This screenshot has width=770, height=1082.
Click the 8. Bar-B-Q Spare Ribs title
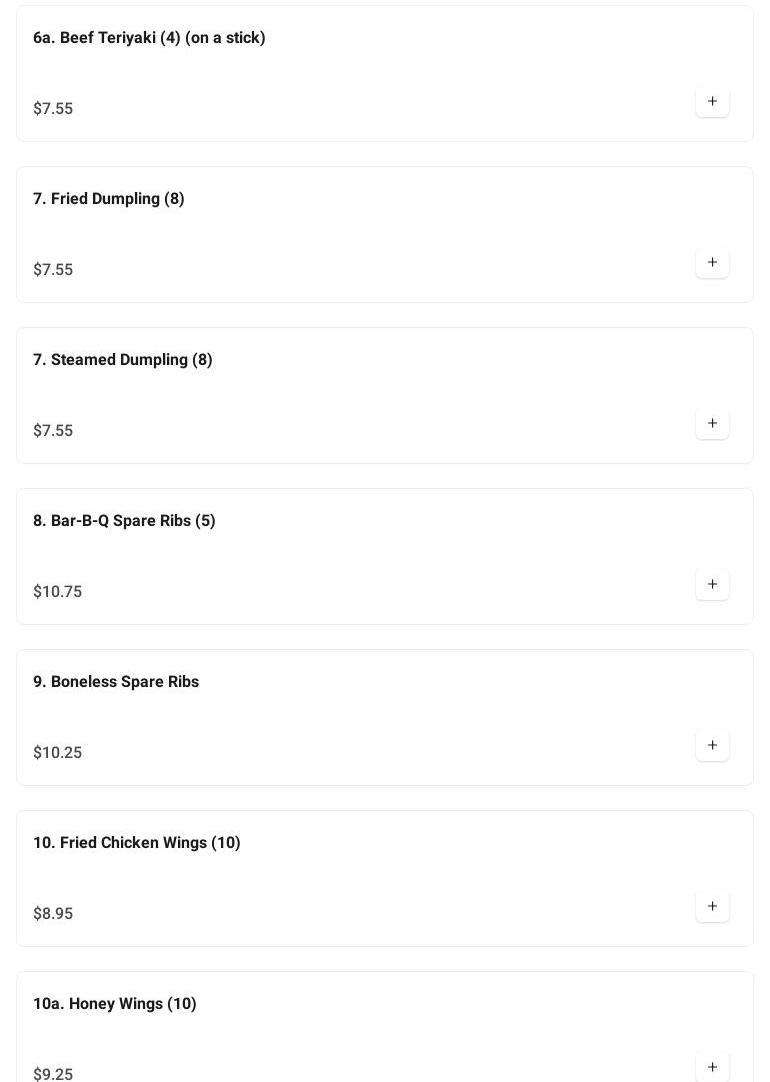pos(124,521)
